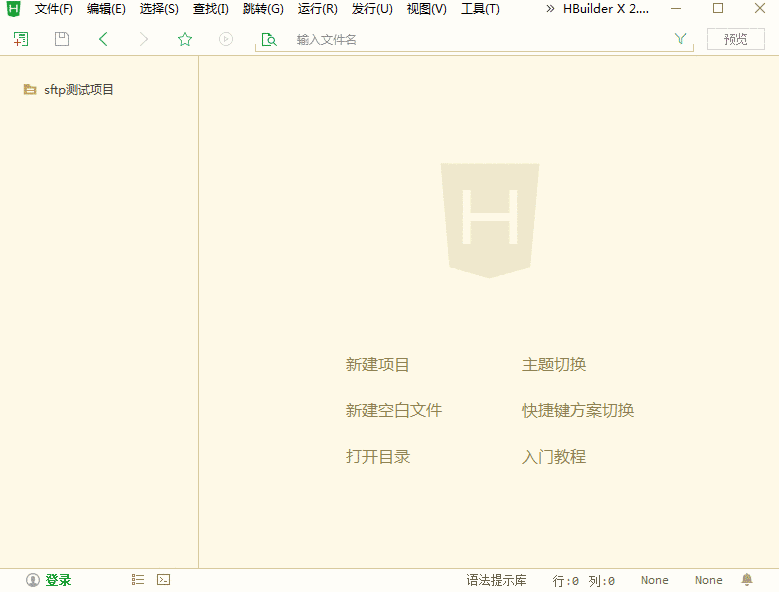This screenshot has height=592, width=779.
Task: Click the 新建项目 link
Action: click(x=378, y=365)
